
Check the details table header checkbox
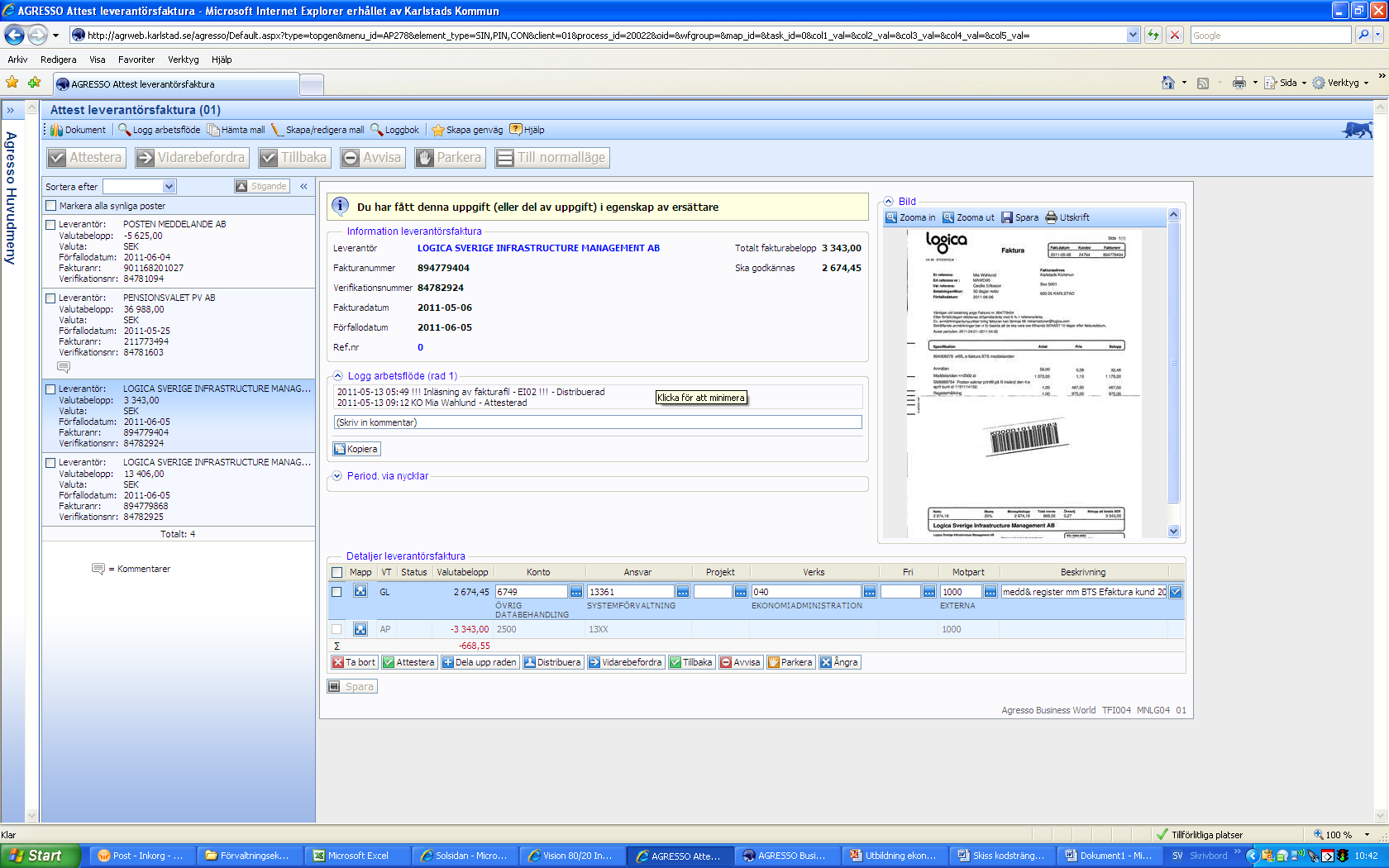coord(337,572)
